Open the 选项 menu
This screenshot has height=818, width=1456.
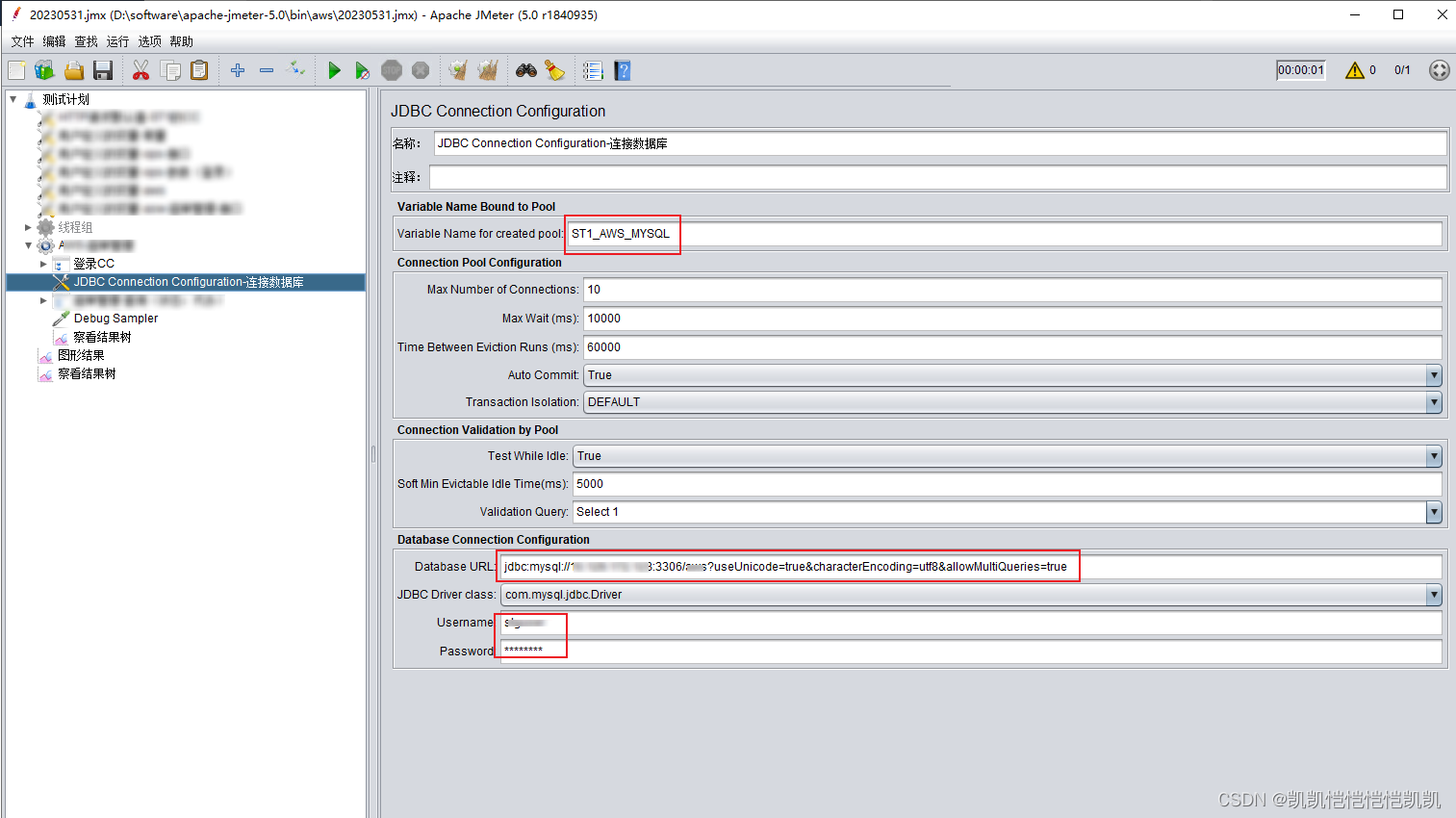[x=149, y=41]
